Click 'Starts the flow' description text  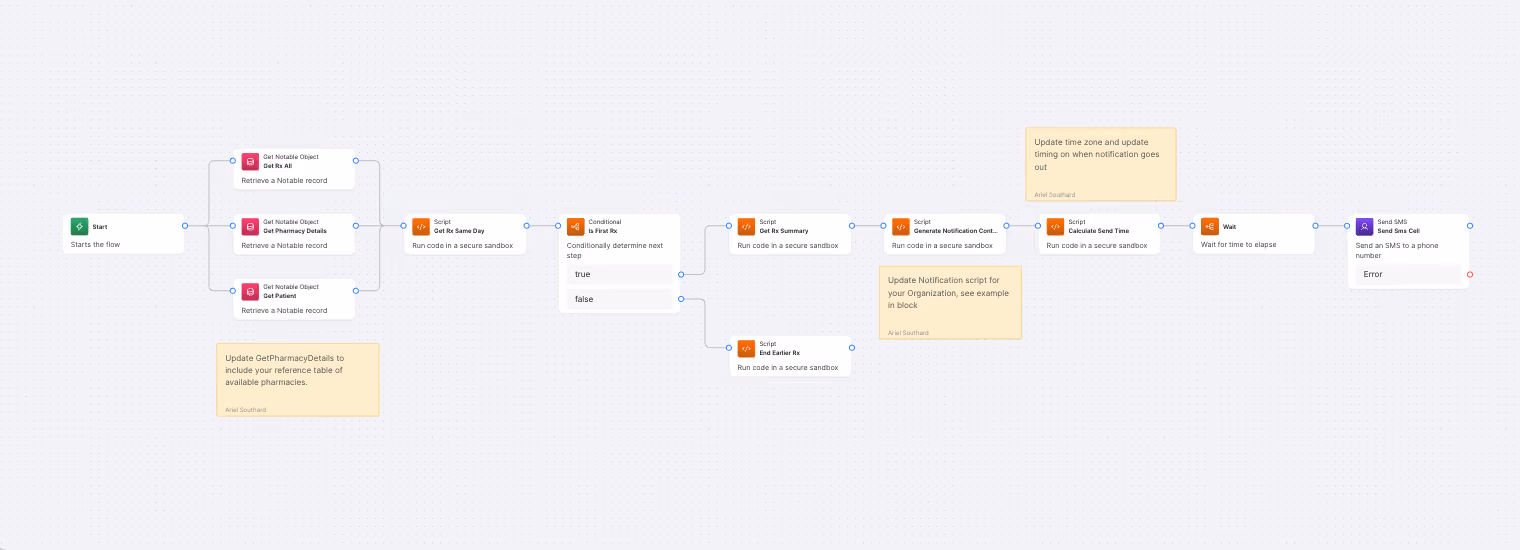[x=94, y=245]
